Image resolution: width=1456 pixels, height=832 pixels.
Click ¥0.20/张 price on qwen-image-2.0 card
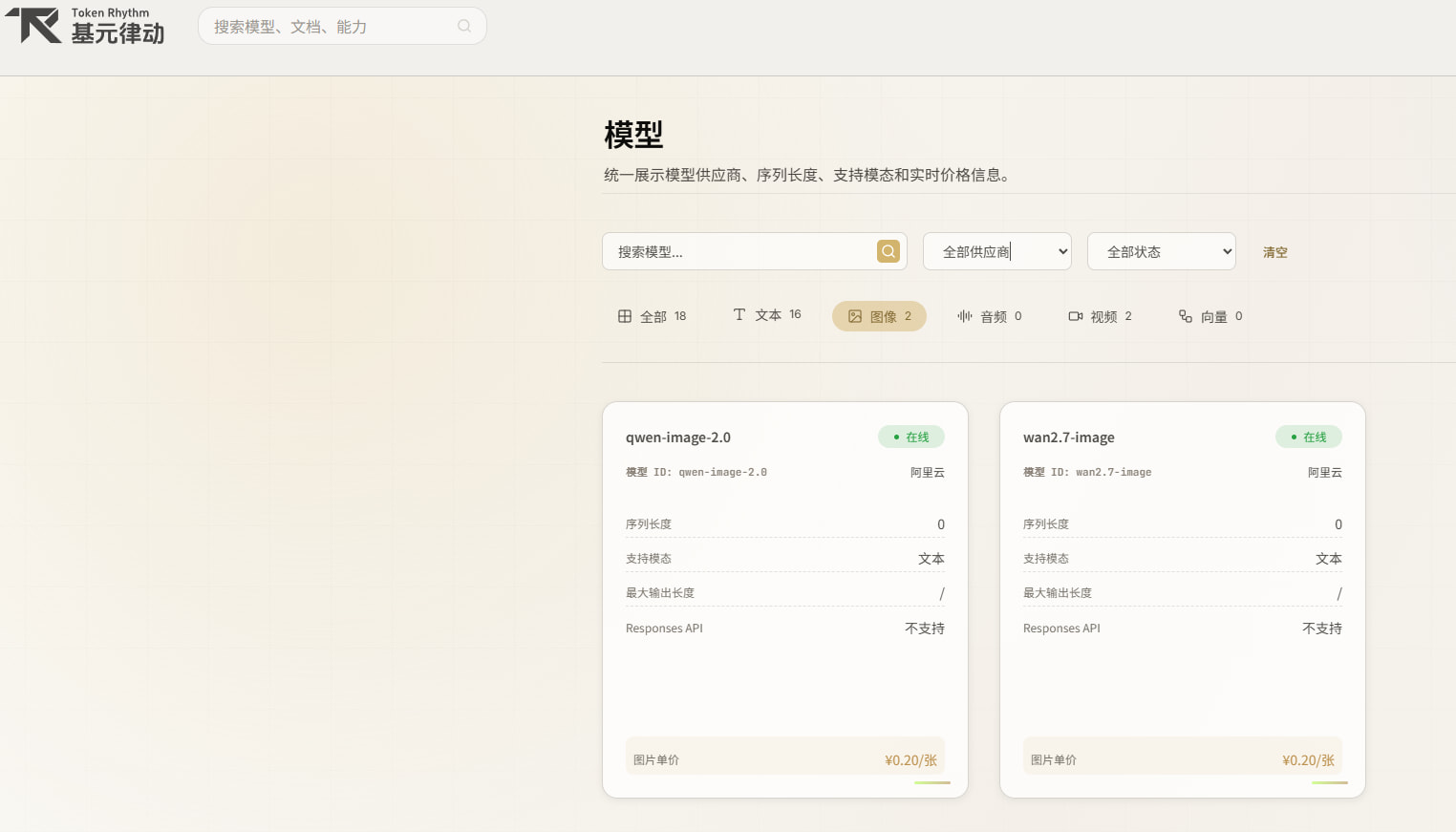(910, 760)
